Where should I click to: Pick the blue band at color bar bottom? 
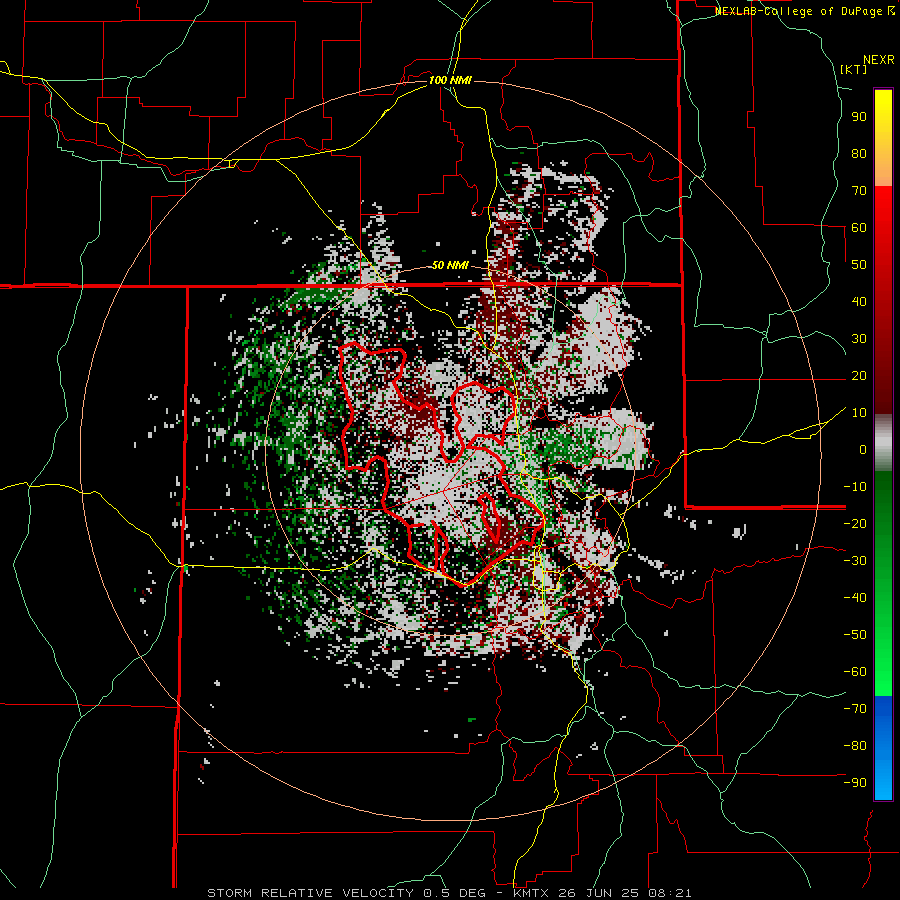[x=883, y=747]
